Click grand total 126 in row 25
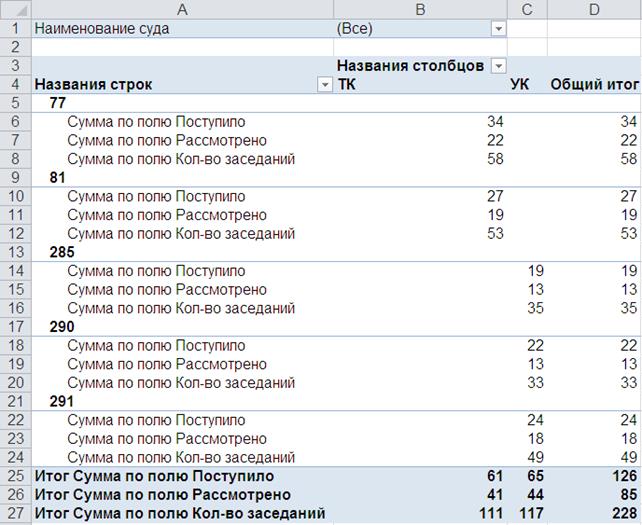This screenshot has height=525, width=642. pyautogui.click(x=624, y=476)
